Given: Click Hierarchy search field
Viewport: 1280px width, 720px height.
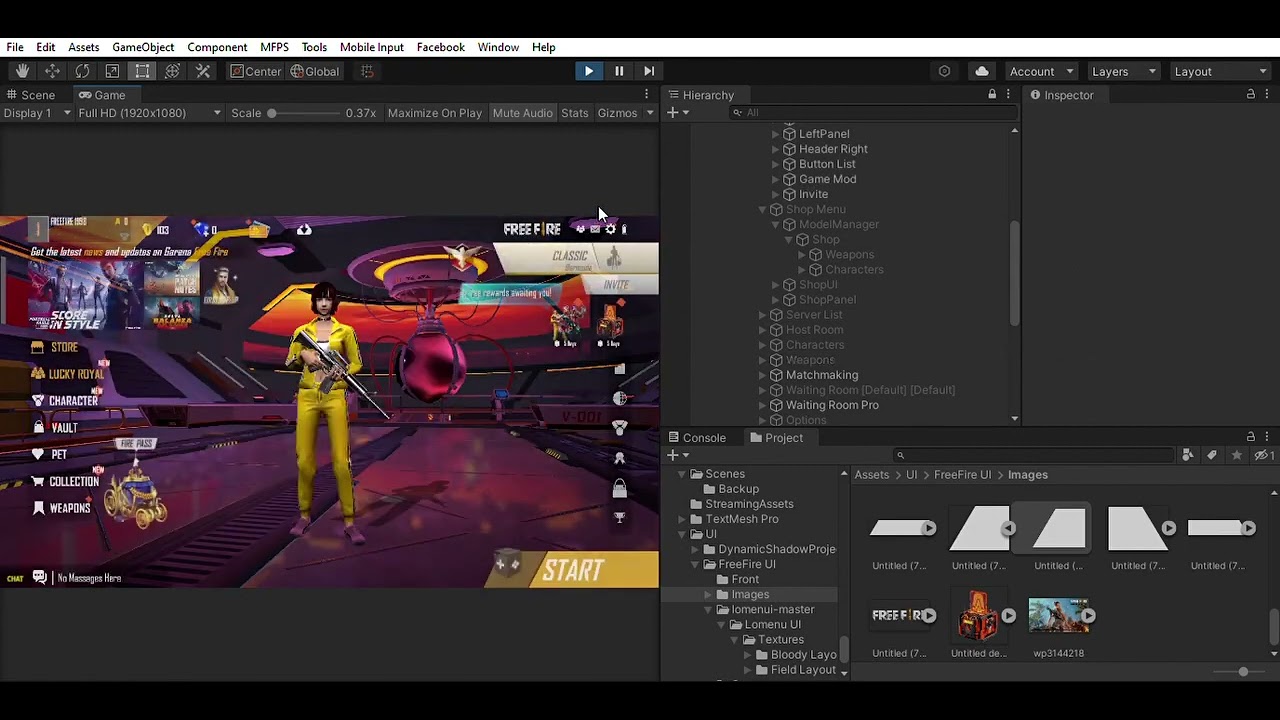Looking at the screenshot, I should point(873,113).
